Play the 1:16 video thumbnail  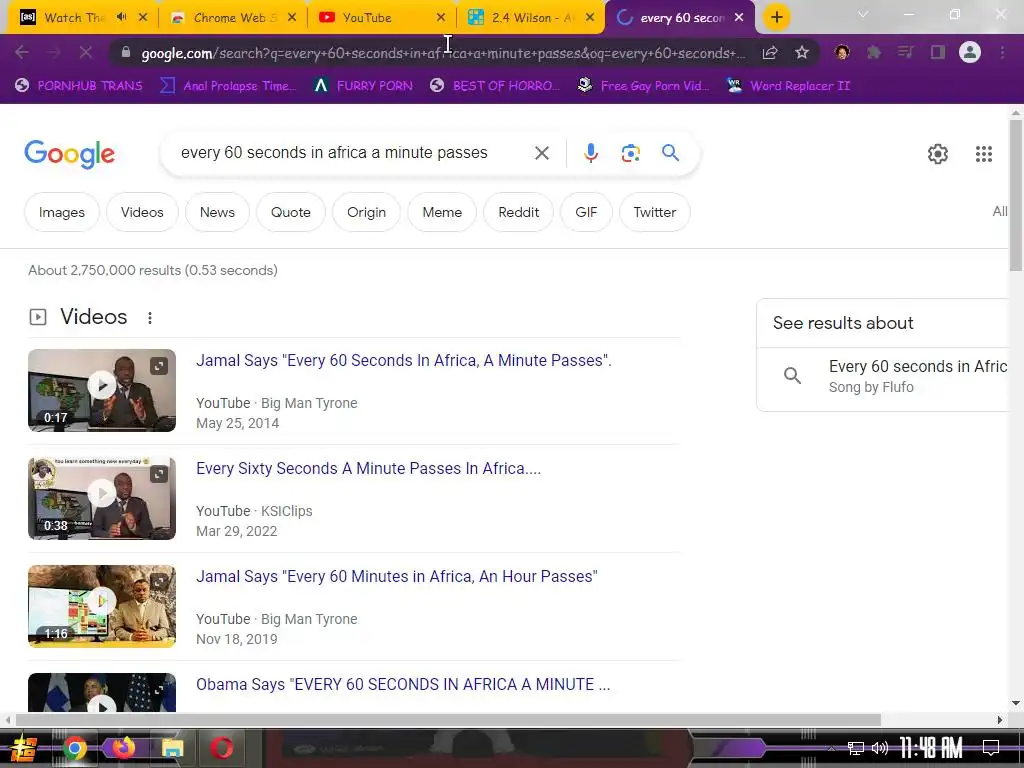pos(102,606)
